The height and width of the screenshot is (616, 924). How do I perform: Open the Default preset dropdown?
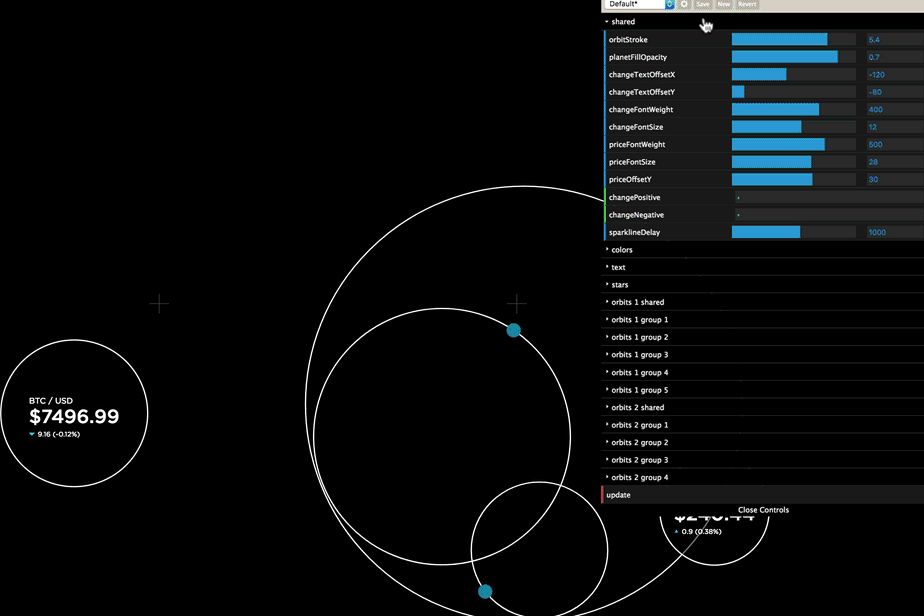click(640, 4)
